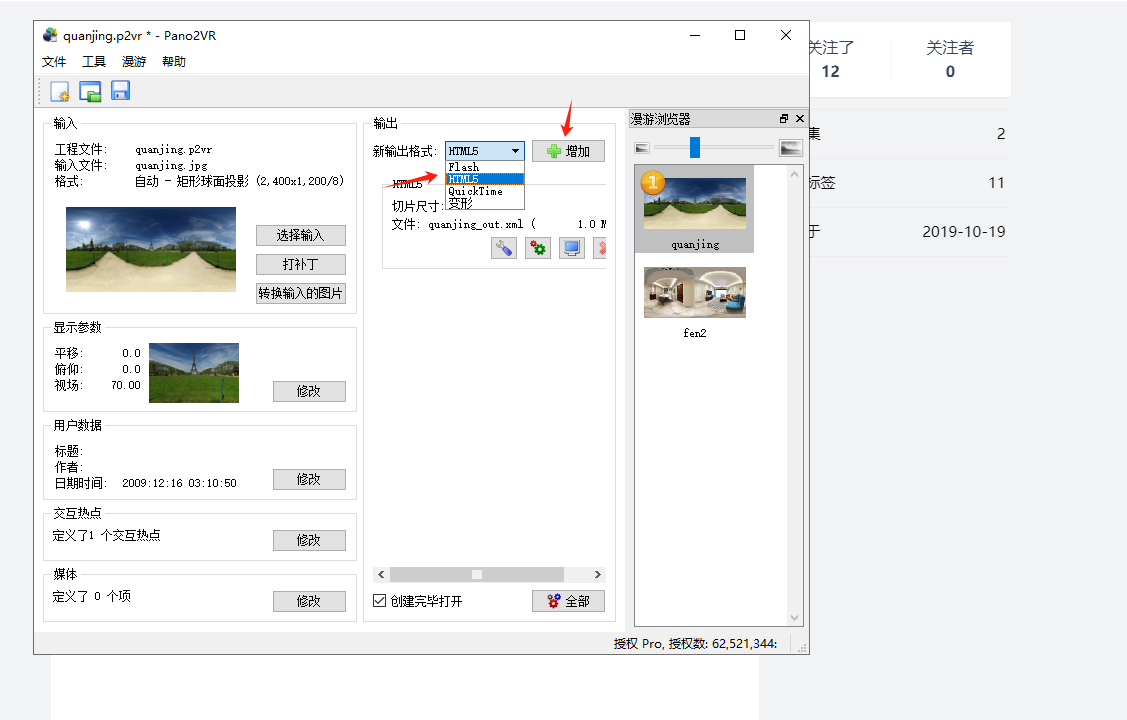
Task: Click the tour browser scroll down arrow
Action: click(794, 618)
